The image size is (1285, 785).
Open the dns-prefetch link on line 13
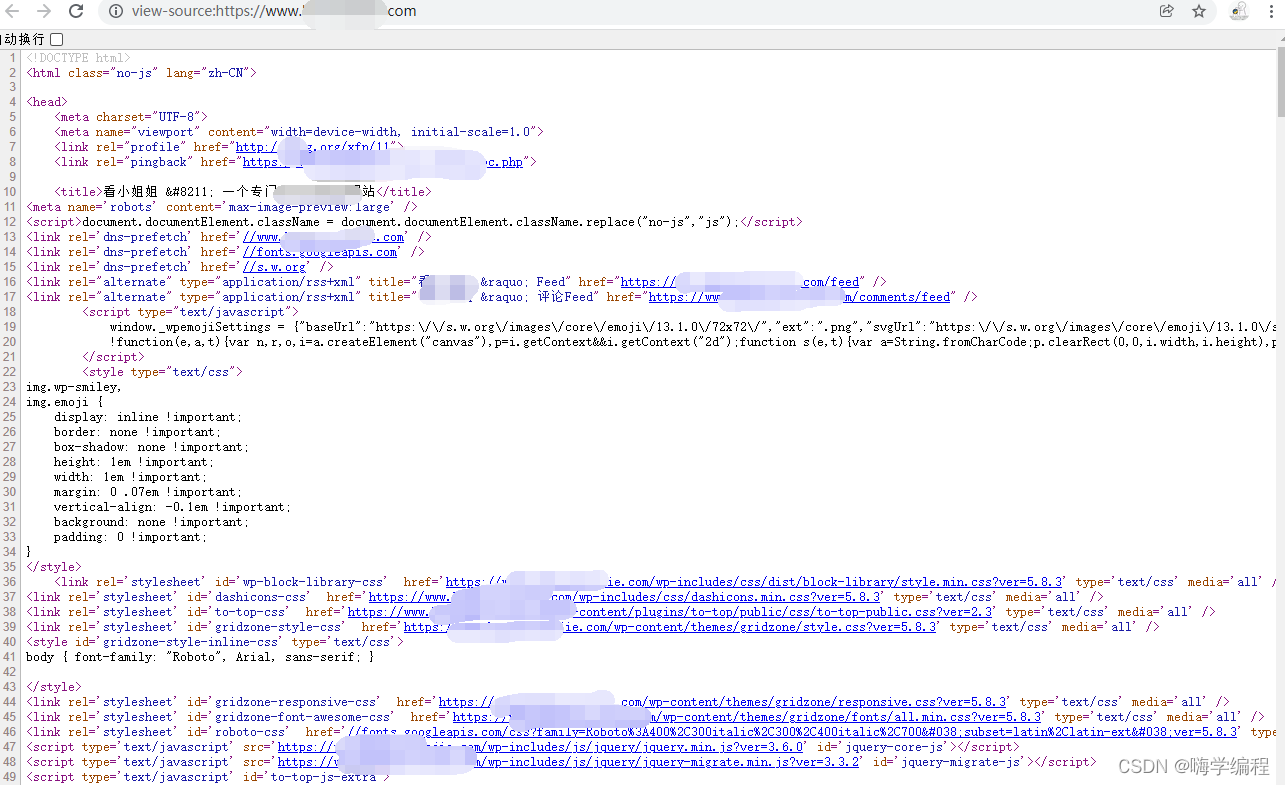point(323,237)
